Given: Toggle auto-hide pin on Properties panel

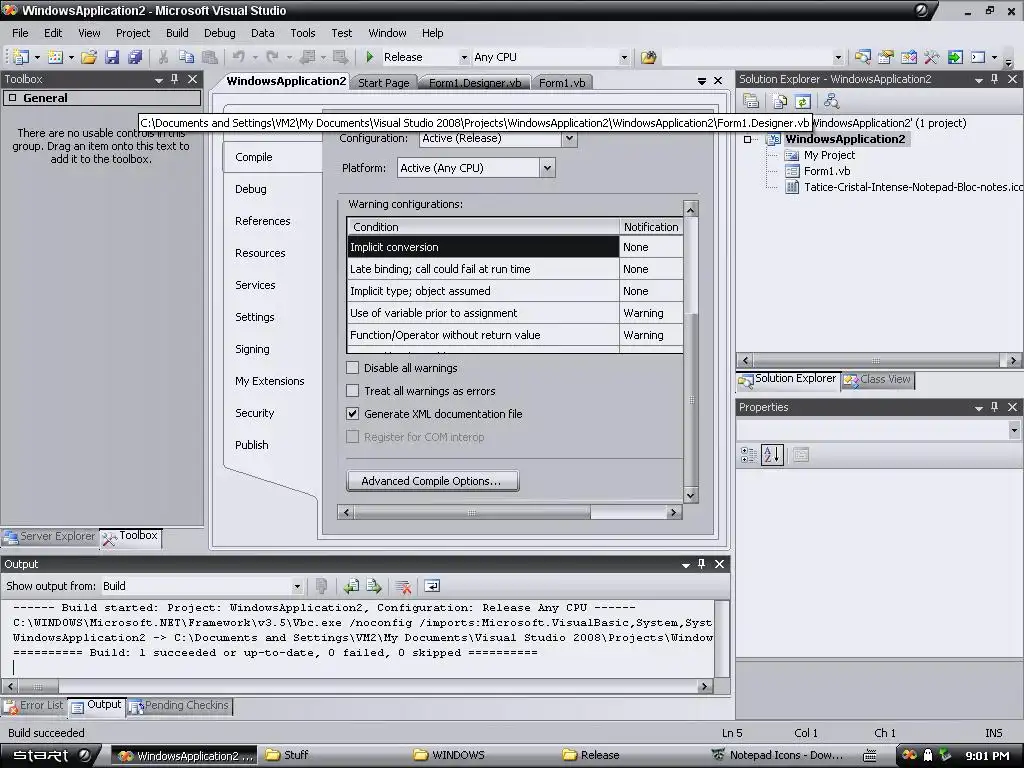Looking at the screenshot, I should point(995,407).
